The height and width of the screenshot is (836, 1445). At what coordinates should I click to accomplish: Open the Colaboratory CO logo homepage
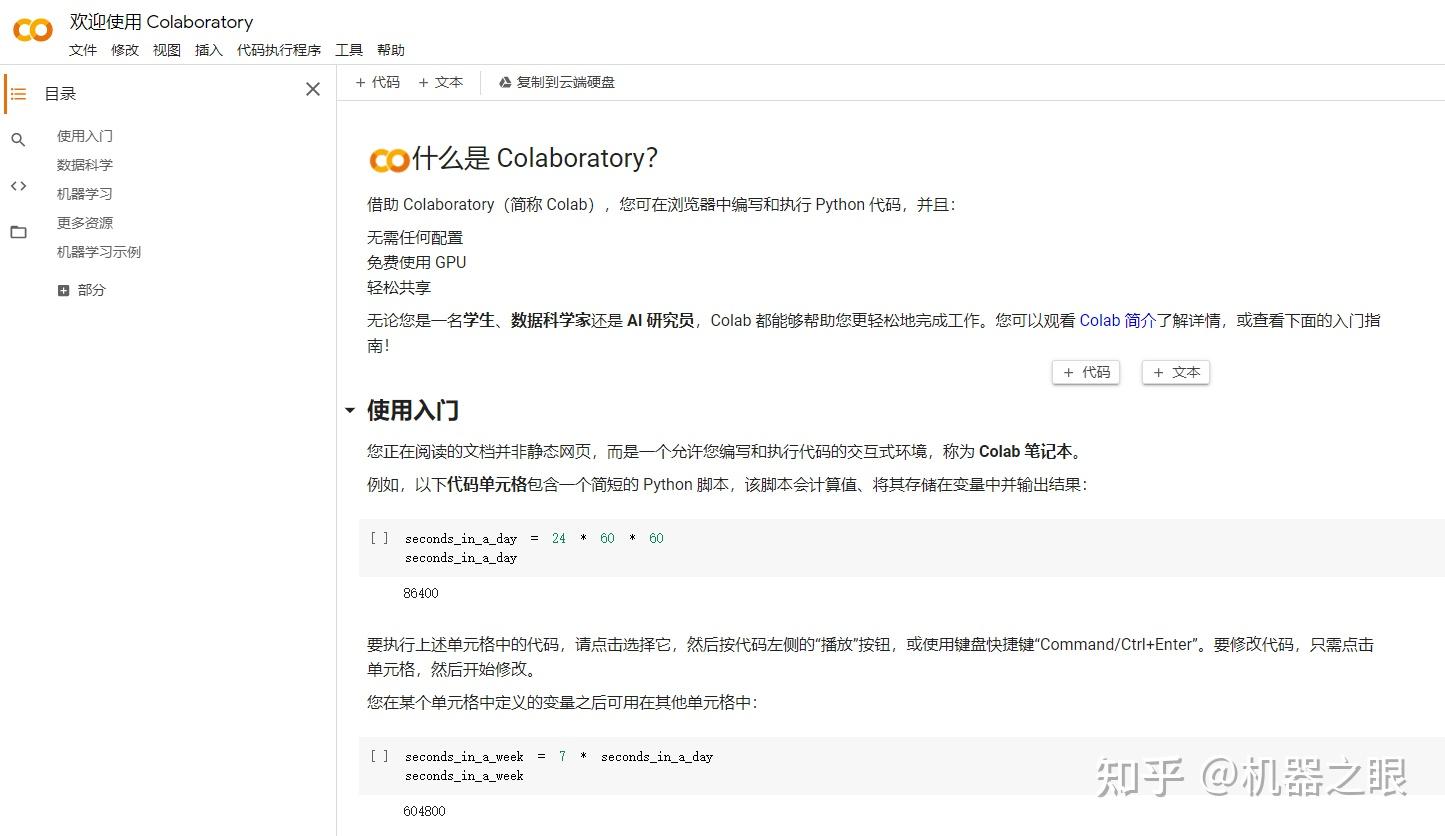click(31, 30)
